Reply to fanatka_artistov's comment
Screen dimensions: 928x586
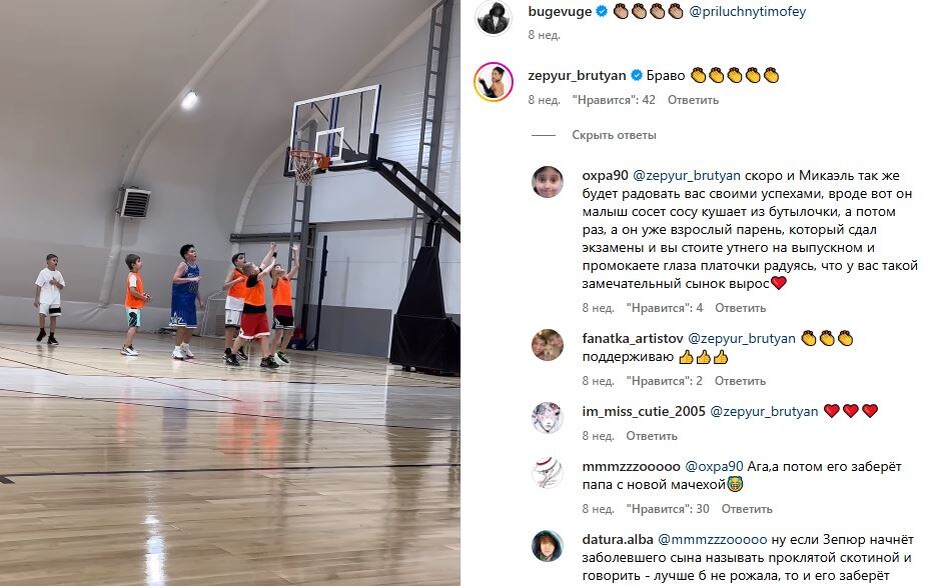(x=740, y=381)
